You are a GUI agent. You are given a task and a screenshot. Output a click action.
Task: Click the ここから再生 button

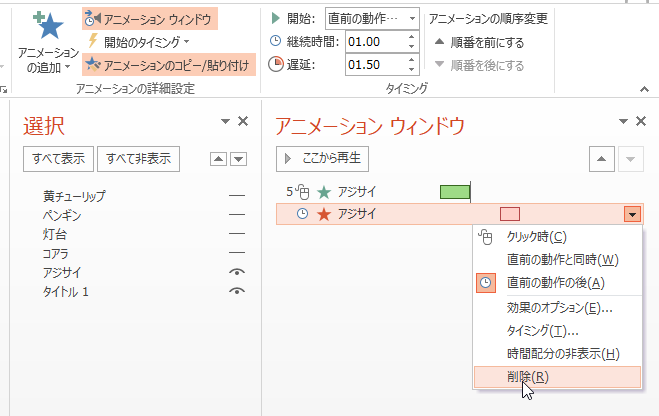(322, 159)
